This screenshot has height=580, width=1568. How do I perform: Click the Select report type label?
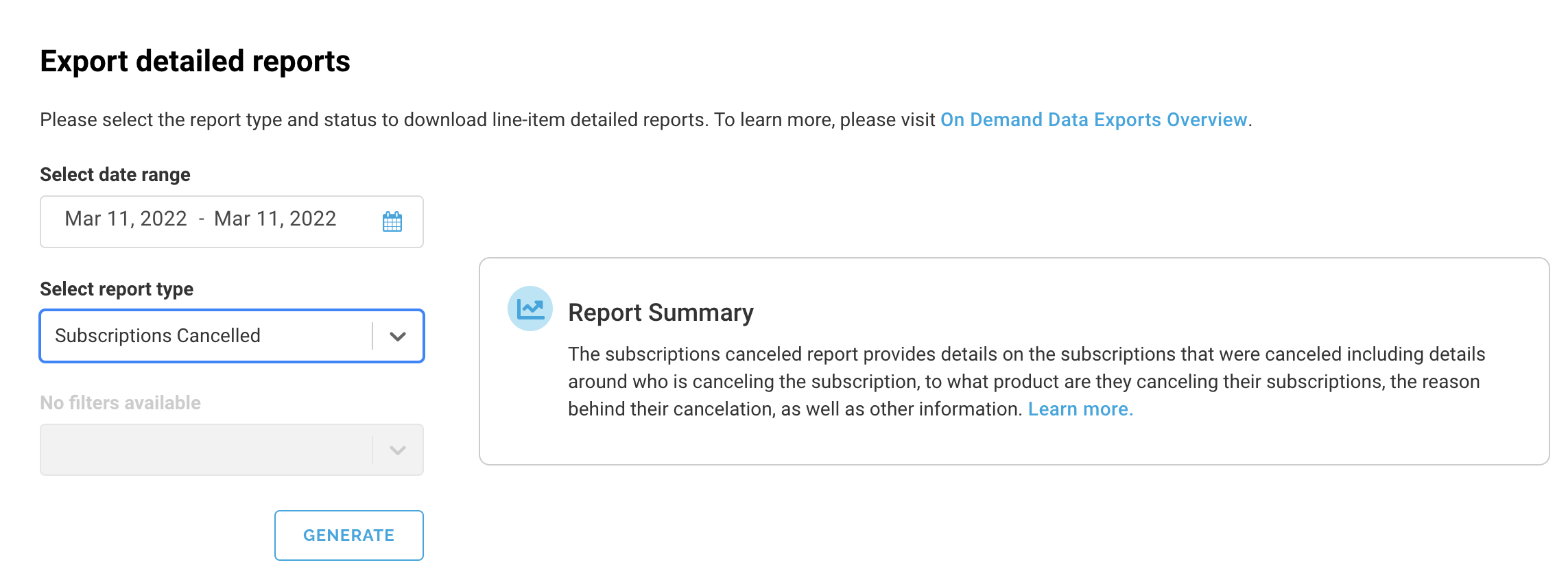click(117, 289)
